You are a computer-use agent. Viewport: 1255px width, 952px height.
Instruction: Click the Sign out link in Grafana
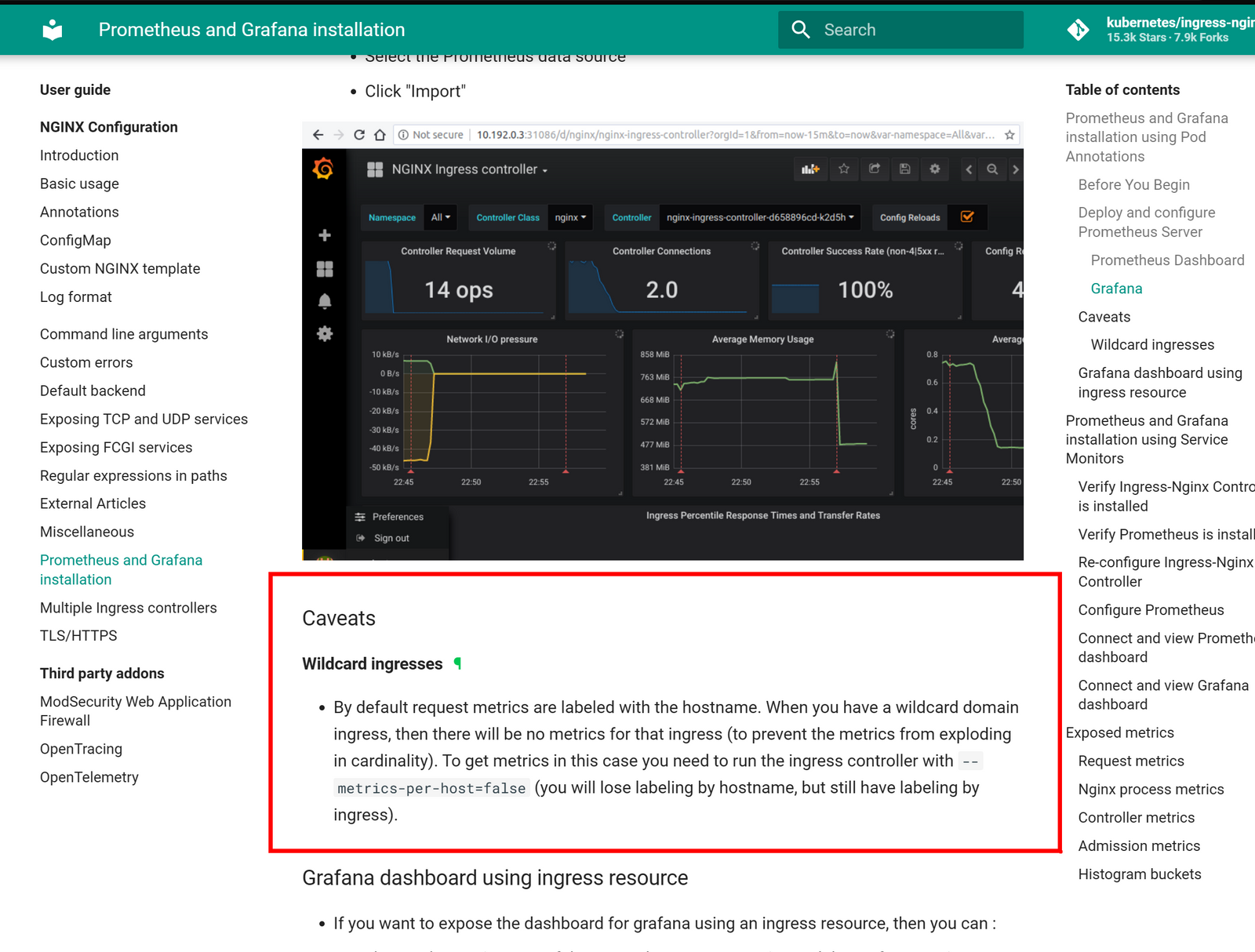pyautogui.click(x=391, y=538)
